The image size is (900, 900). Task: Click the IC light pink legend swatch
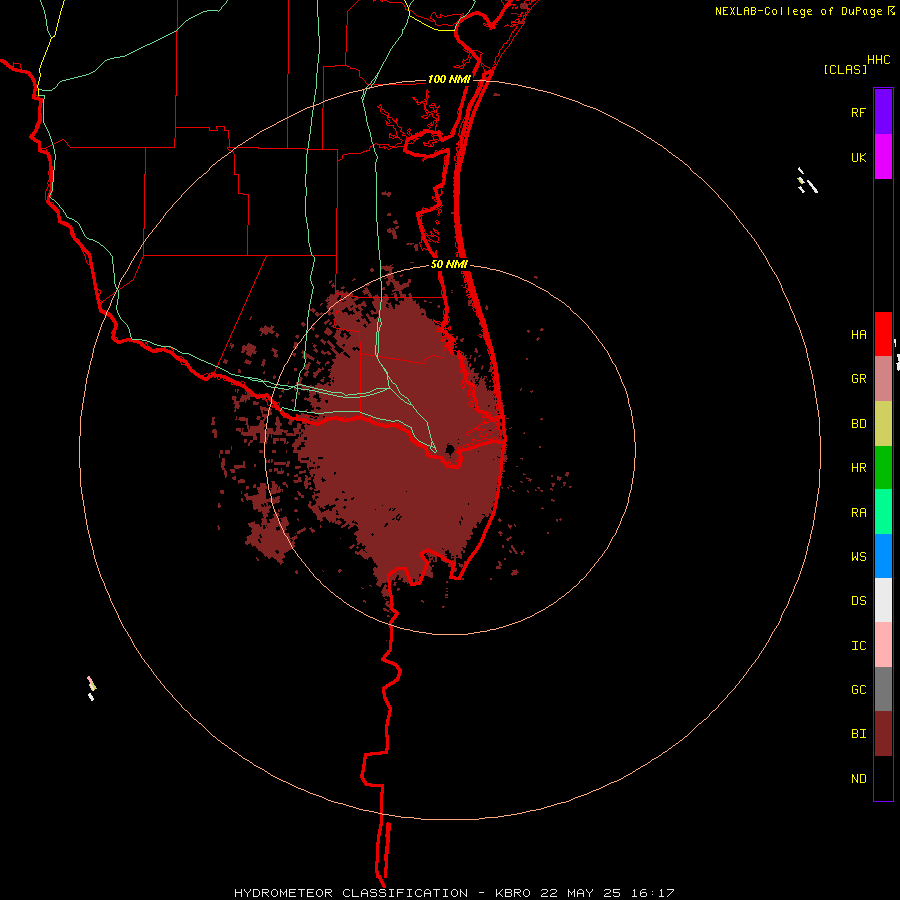883,645
